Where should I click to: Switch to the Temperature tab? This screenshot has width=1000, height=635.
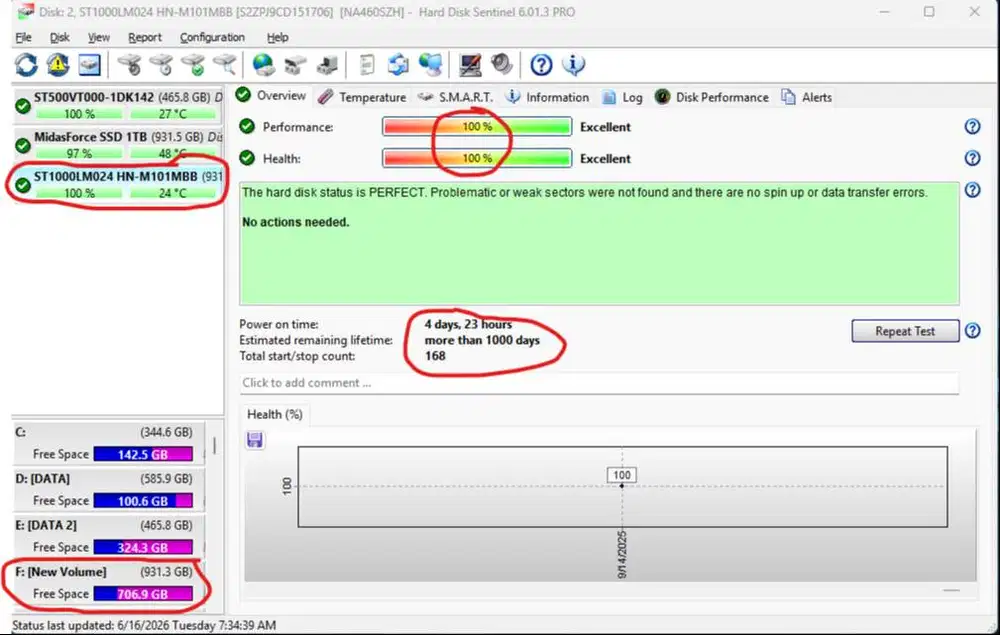[362, 98]
